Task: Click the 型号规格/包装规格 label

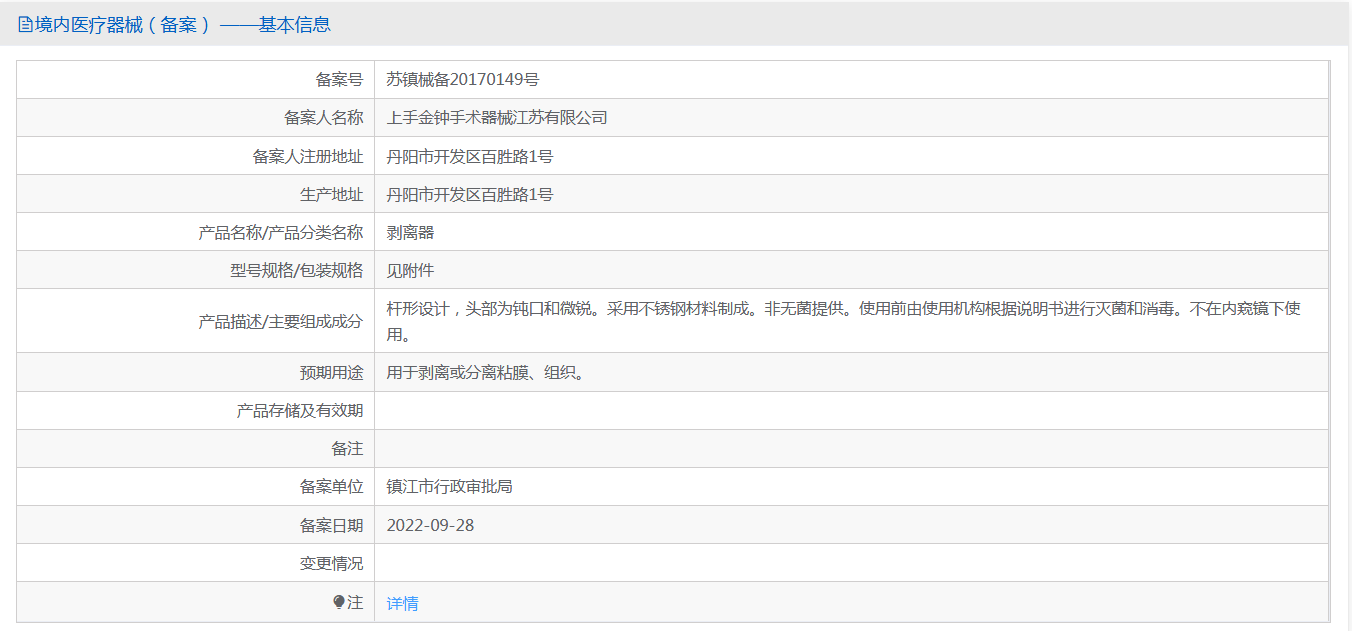Action: [x=296, y=271]
